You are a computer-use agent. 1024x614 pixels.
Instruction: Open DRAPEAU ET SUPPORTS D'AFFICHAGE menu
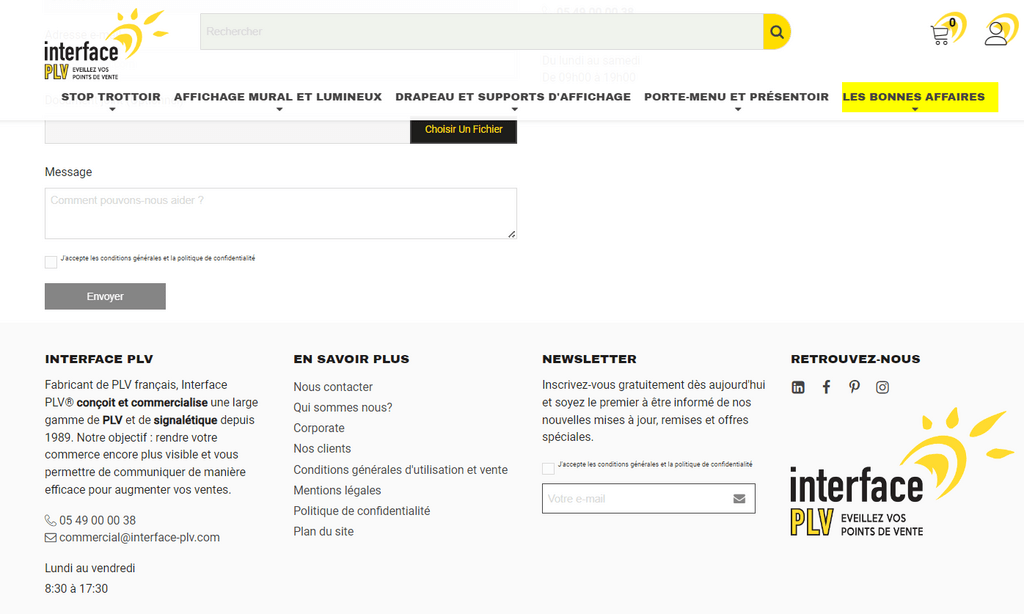click(x=513, y=97)
